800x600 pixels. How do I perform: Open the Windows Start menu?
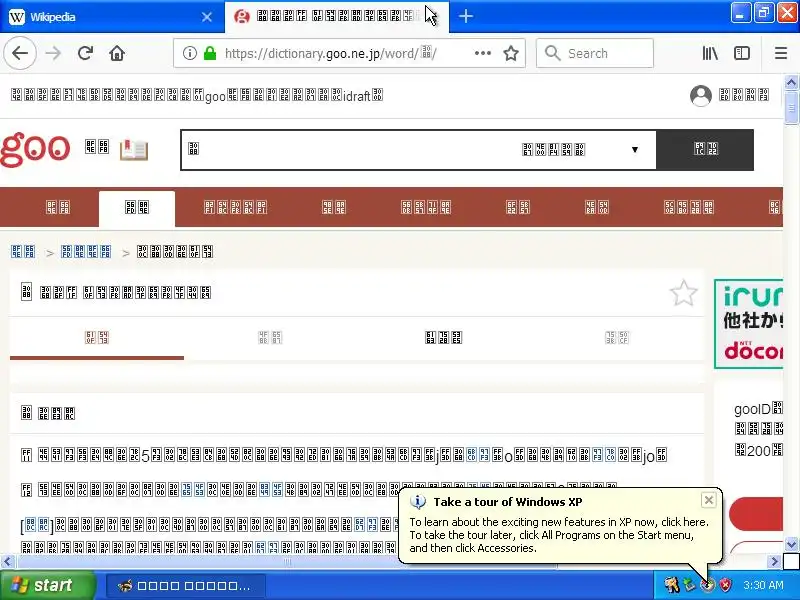(x=48, y=585)
